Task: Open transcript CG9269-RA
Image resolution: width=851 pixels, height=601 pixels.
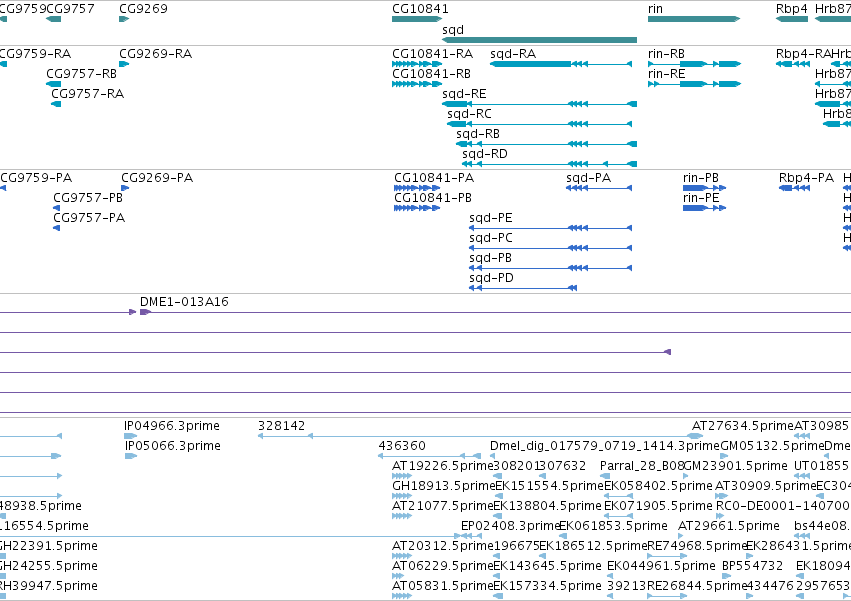Action: [x=155, y=54]
